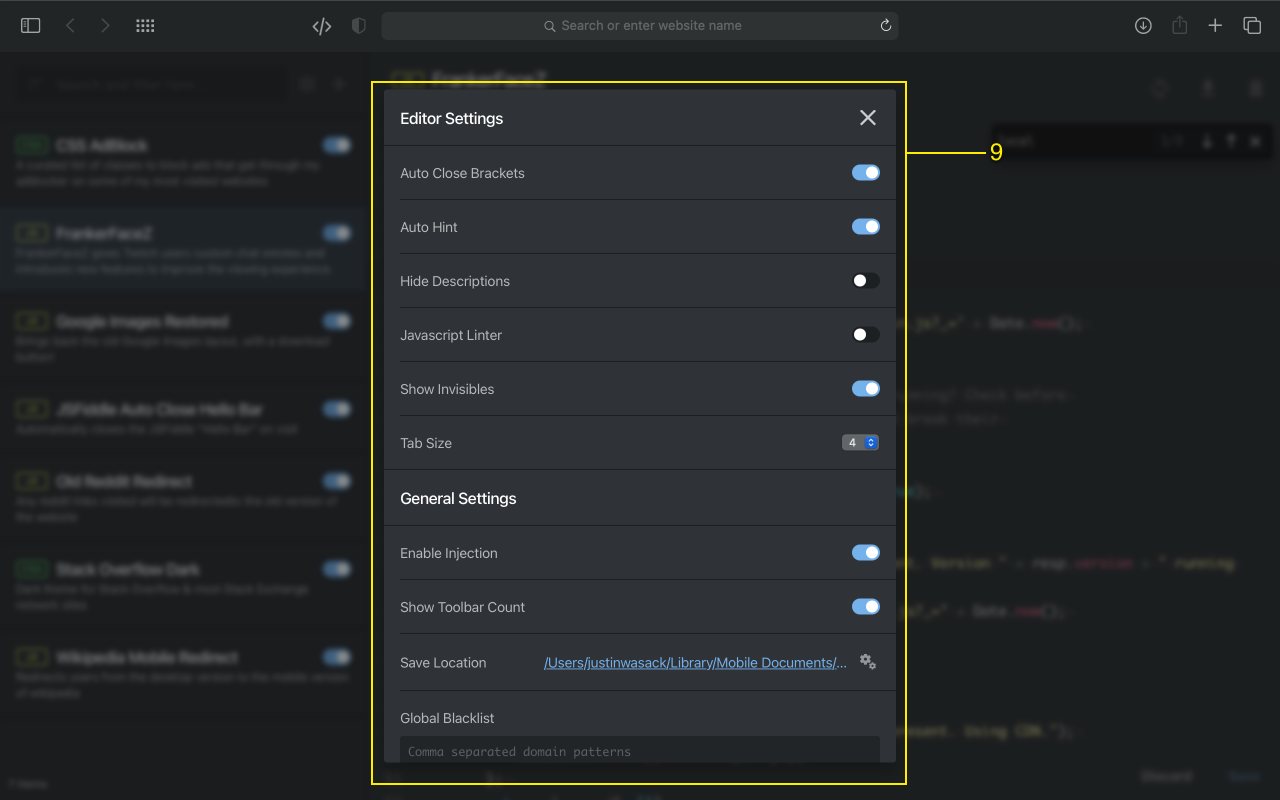The height and width of the screenshot is (800, 1280).
Task: Toggle the Safari sidebar
Action: pyautogui.click(x=30, y=25)
